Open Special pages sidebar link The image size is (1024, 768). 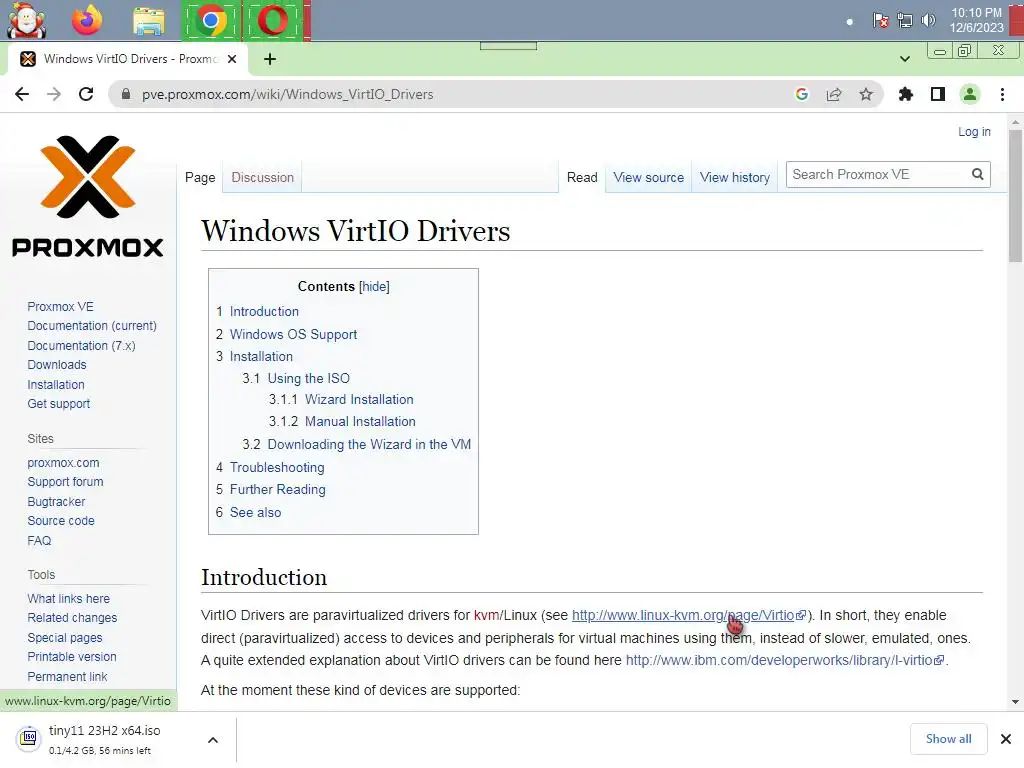pos(65,637)
